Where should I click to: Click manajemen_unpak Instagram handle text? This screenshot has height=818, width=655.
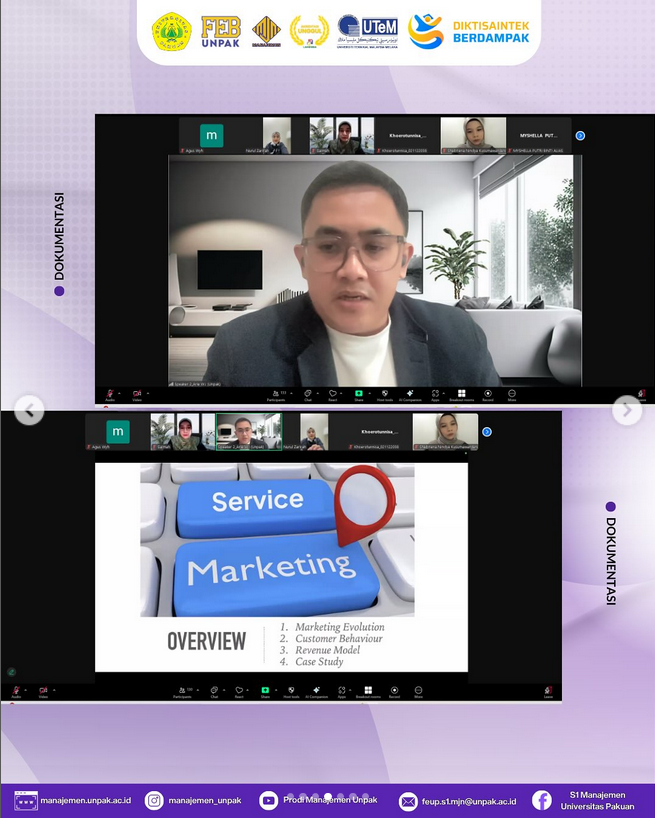204,800
